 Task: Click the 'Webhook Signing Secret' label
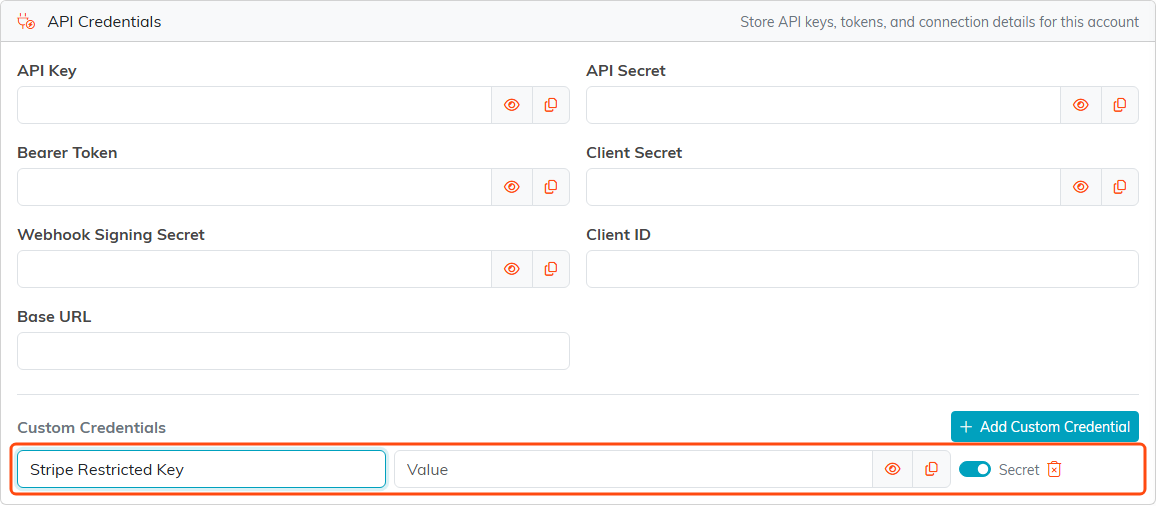click(111, 235)
